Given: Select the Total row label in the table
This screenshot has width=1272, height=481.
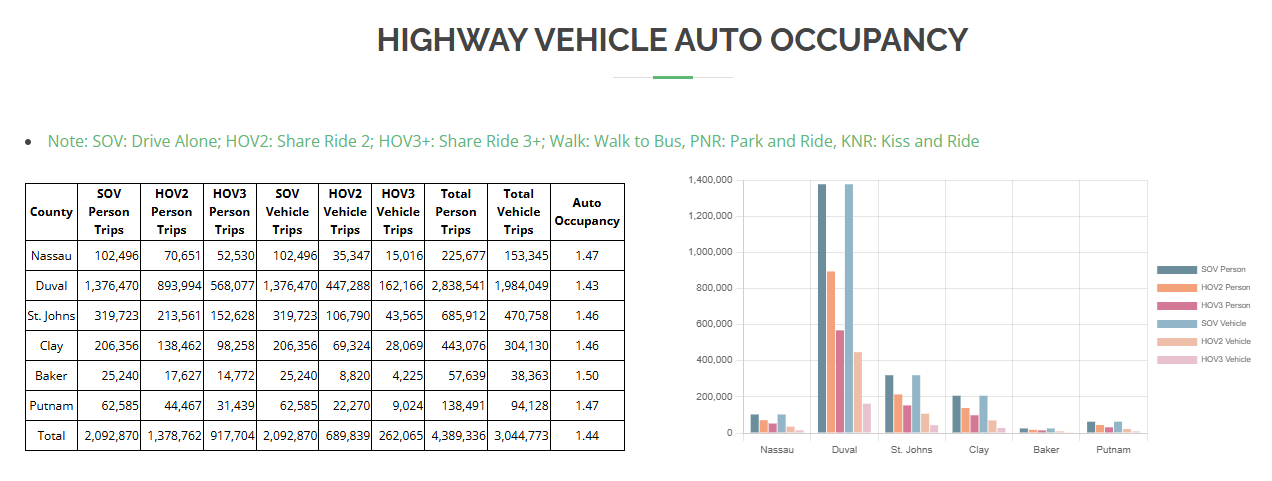Looking at the screenshot, I should [x=51, y=436].
